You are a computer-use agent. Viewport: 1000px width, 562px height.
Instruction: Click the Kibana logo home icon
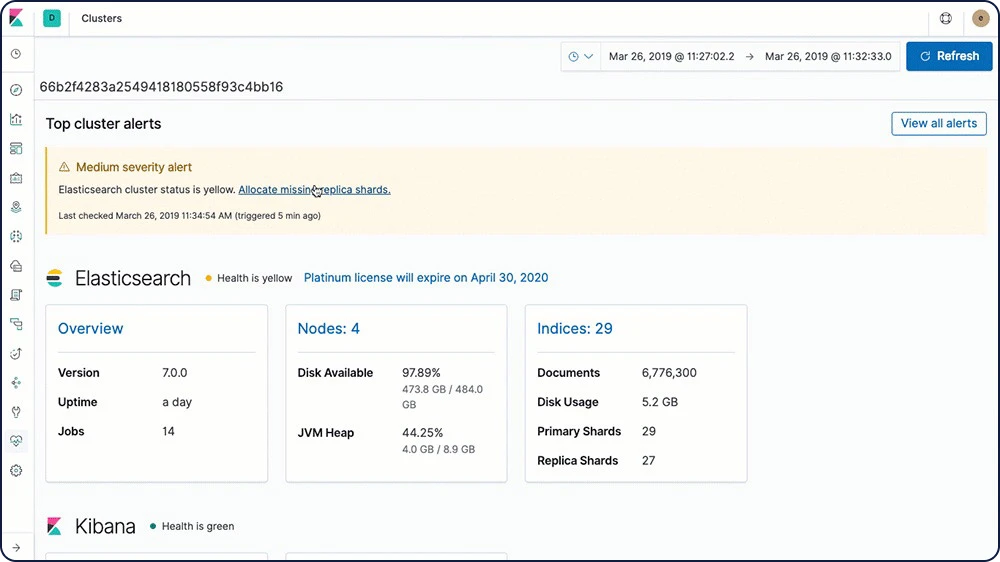tap(16, 18)
